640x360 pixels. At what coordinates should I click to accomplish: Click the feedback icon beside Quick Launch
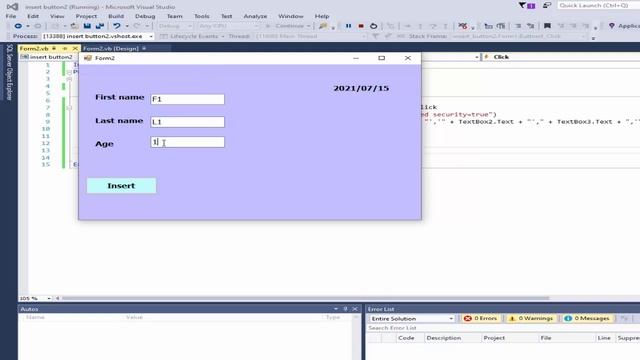tap(547, 5)
